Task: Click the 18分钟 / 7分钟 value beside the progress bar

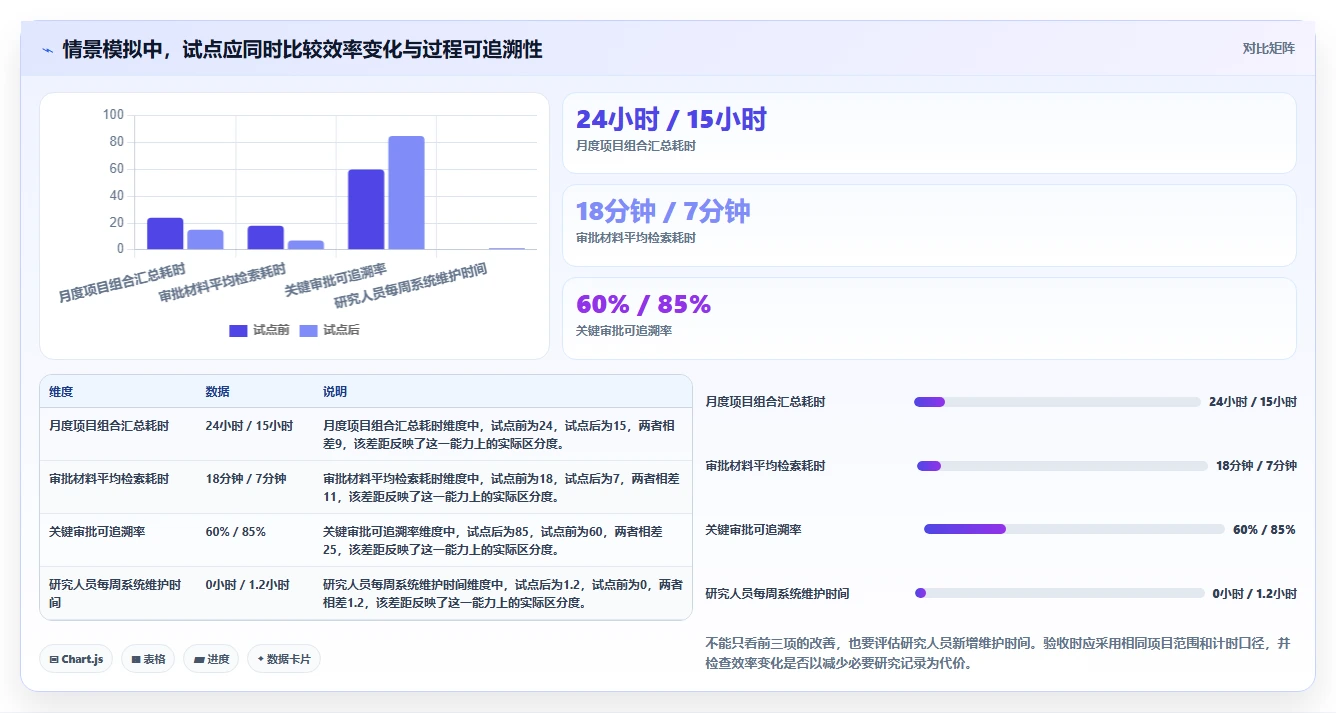Action: click(x=1256, y=466)
